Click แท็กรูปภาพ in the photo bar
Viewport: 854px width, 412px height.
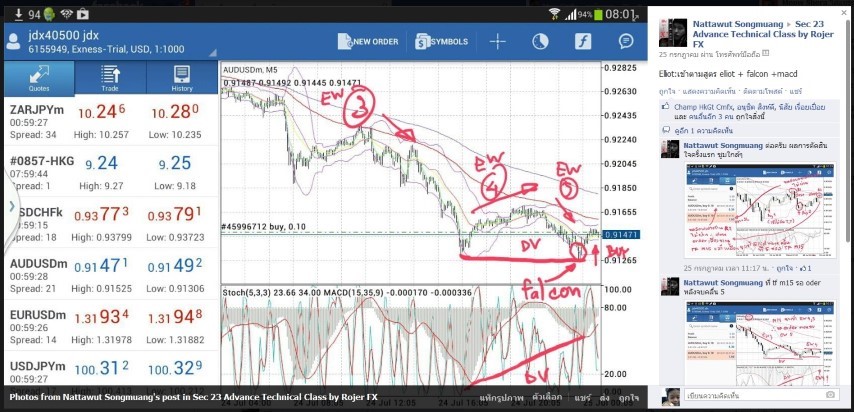[x=502, y=397]
